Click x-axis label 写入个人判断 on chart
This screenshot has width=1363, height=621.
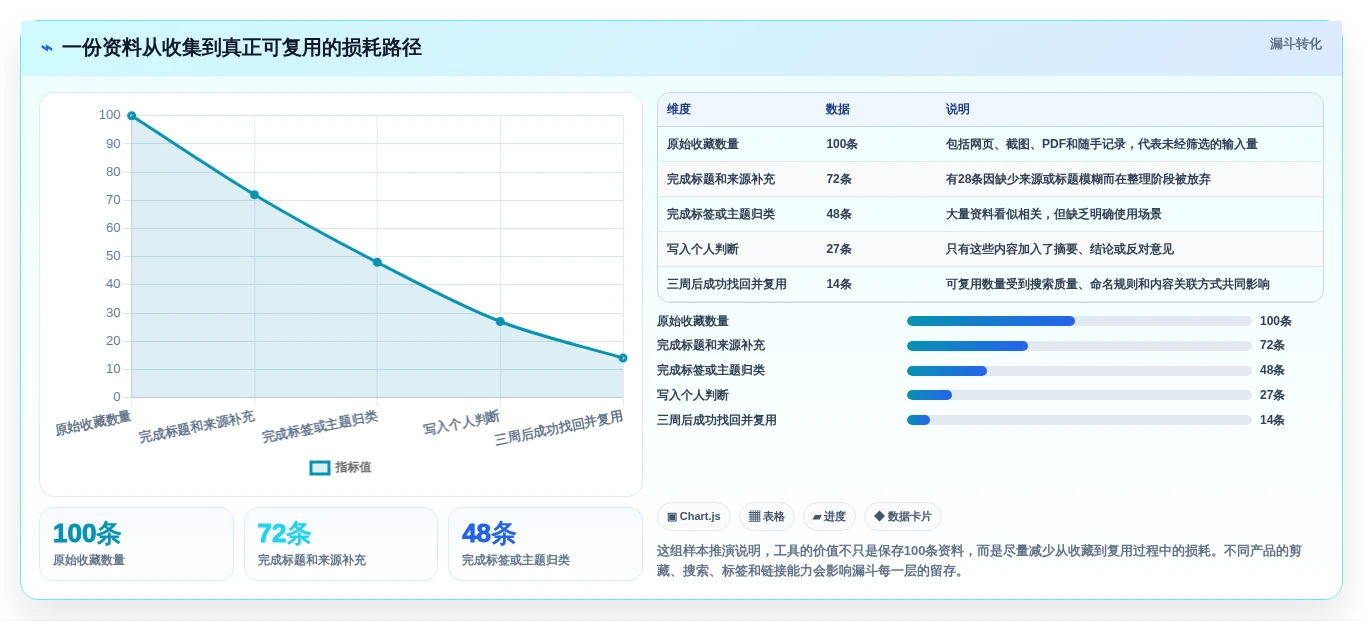pyautogui.click(x=461, y=423)
